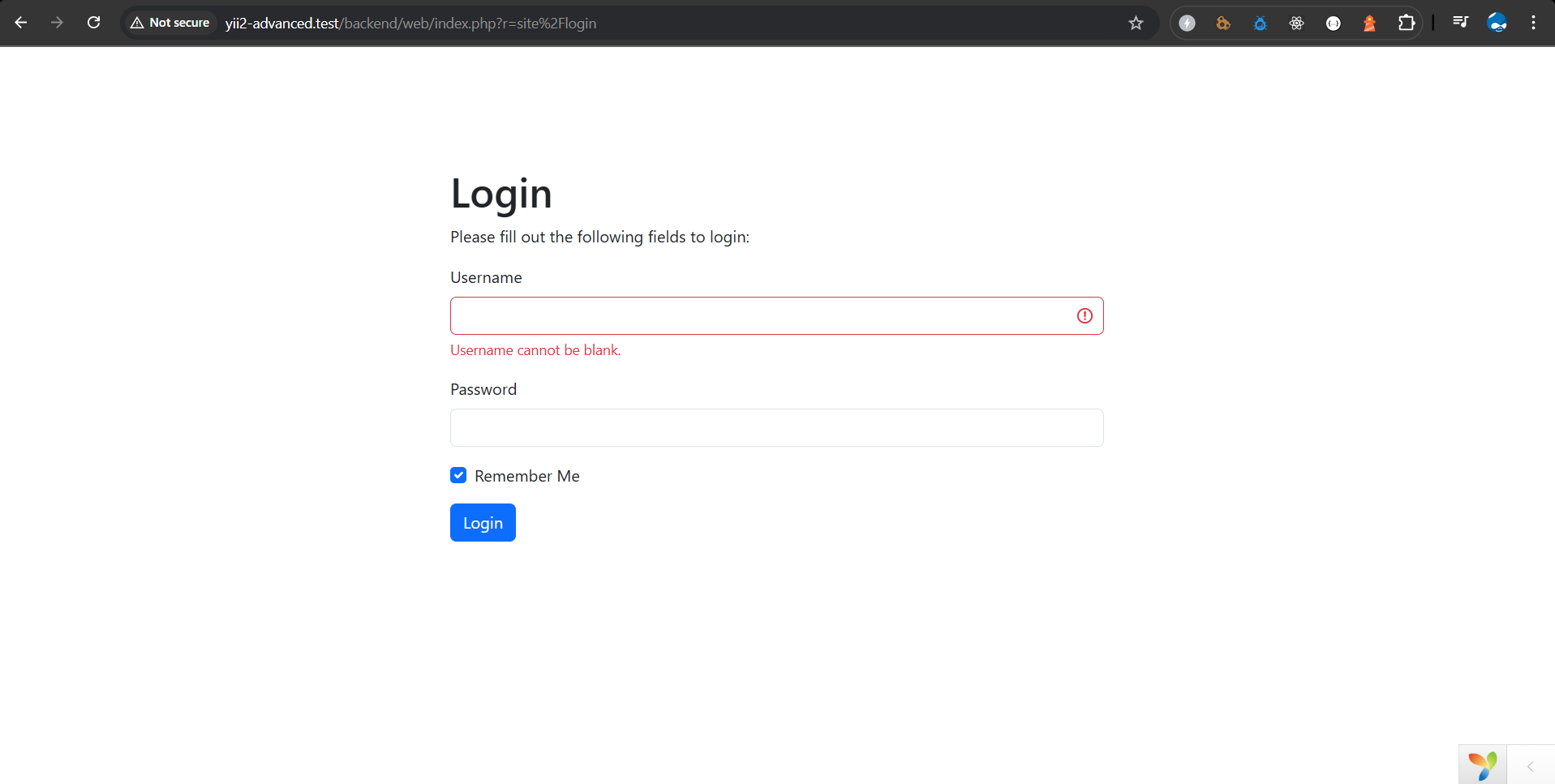Screen dimensions: 1555x784
Task: Click the blue bug debugger extension icon
Action: 1260,23
